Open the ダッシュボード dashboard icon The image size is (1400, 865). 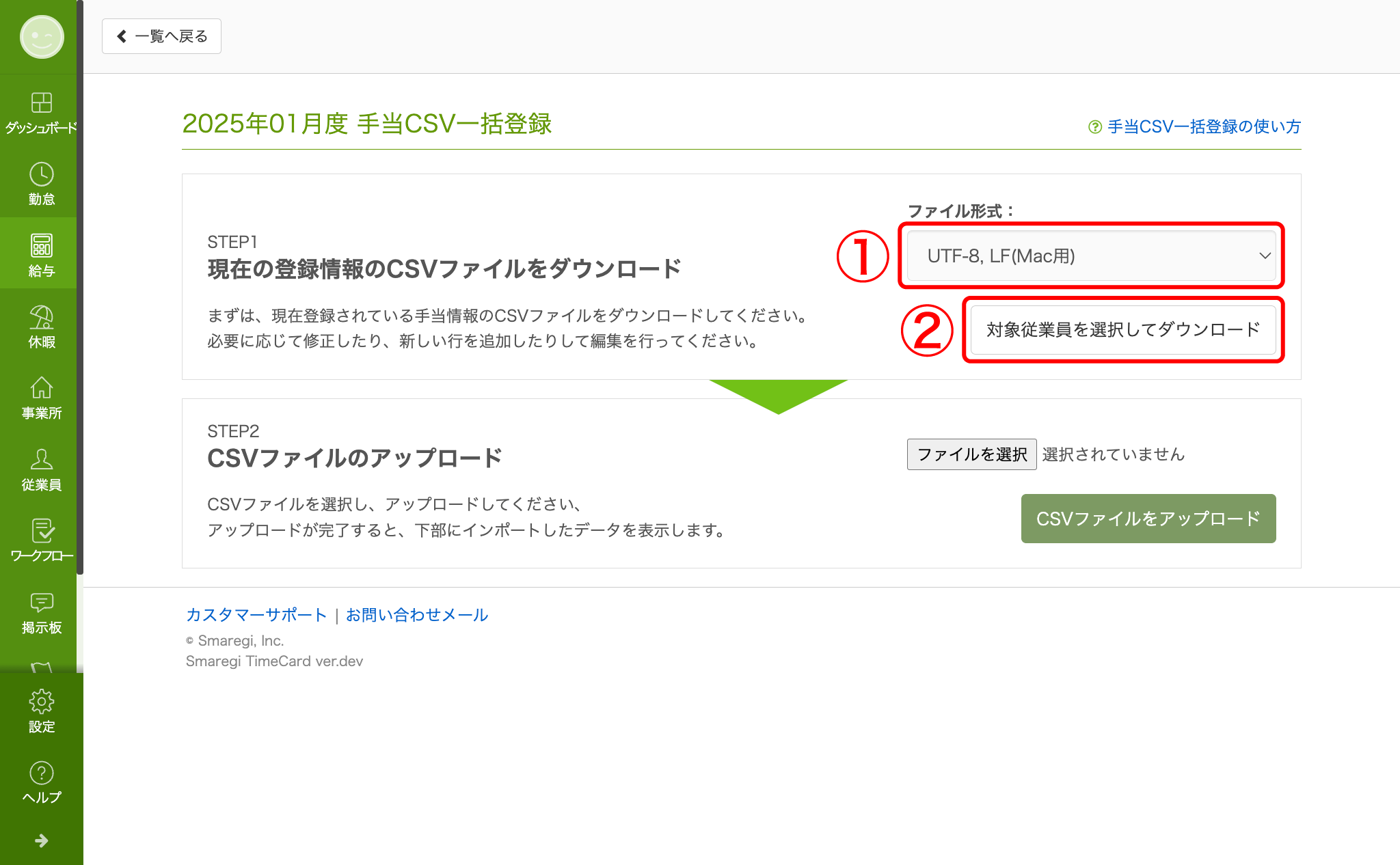pyautogui.click(x=41, y=102)
